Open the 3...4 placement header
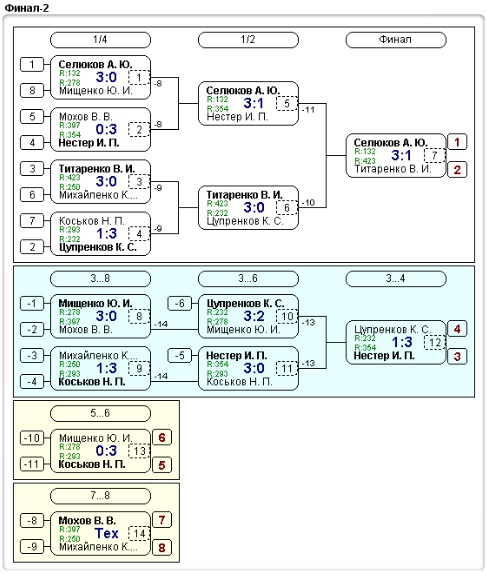 coord(396,279)
